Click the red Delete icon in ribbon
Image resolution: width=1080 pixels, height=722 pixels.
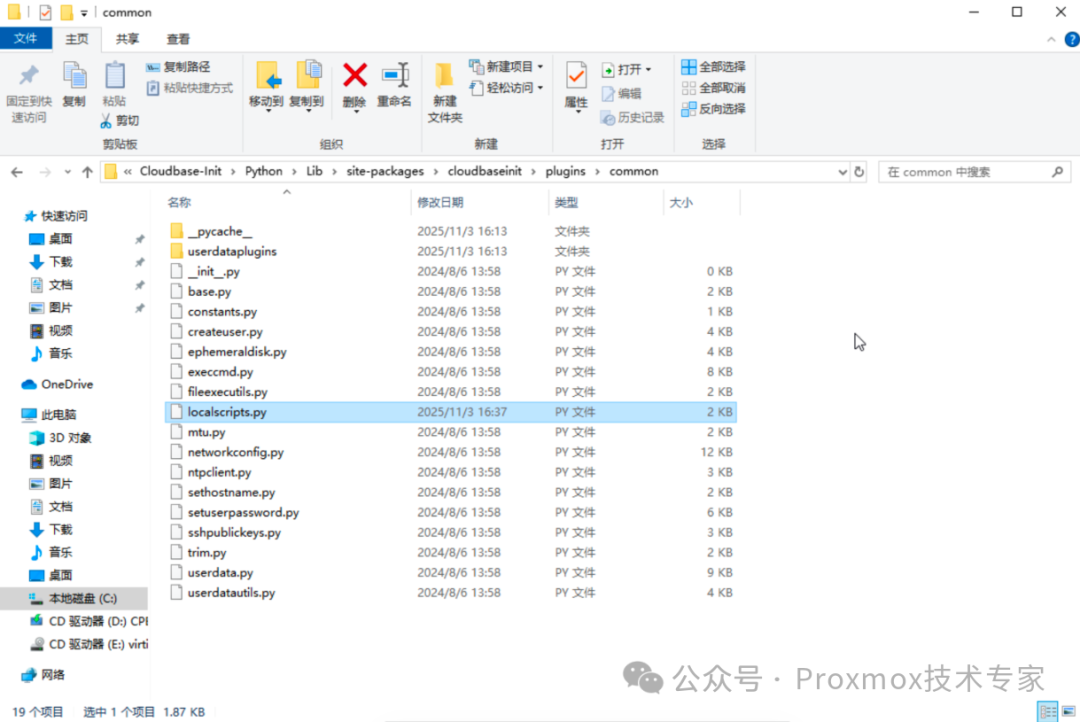pyautogui.click(x=354, y=76)
